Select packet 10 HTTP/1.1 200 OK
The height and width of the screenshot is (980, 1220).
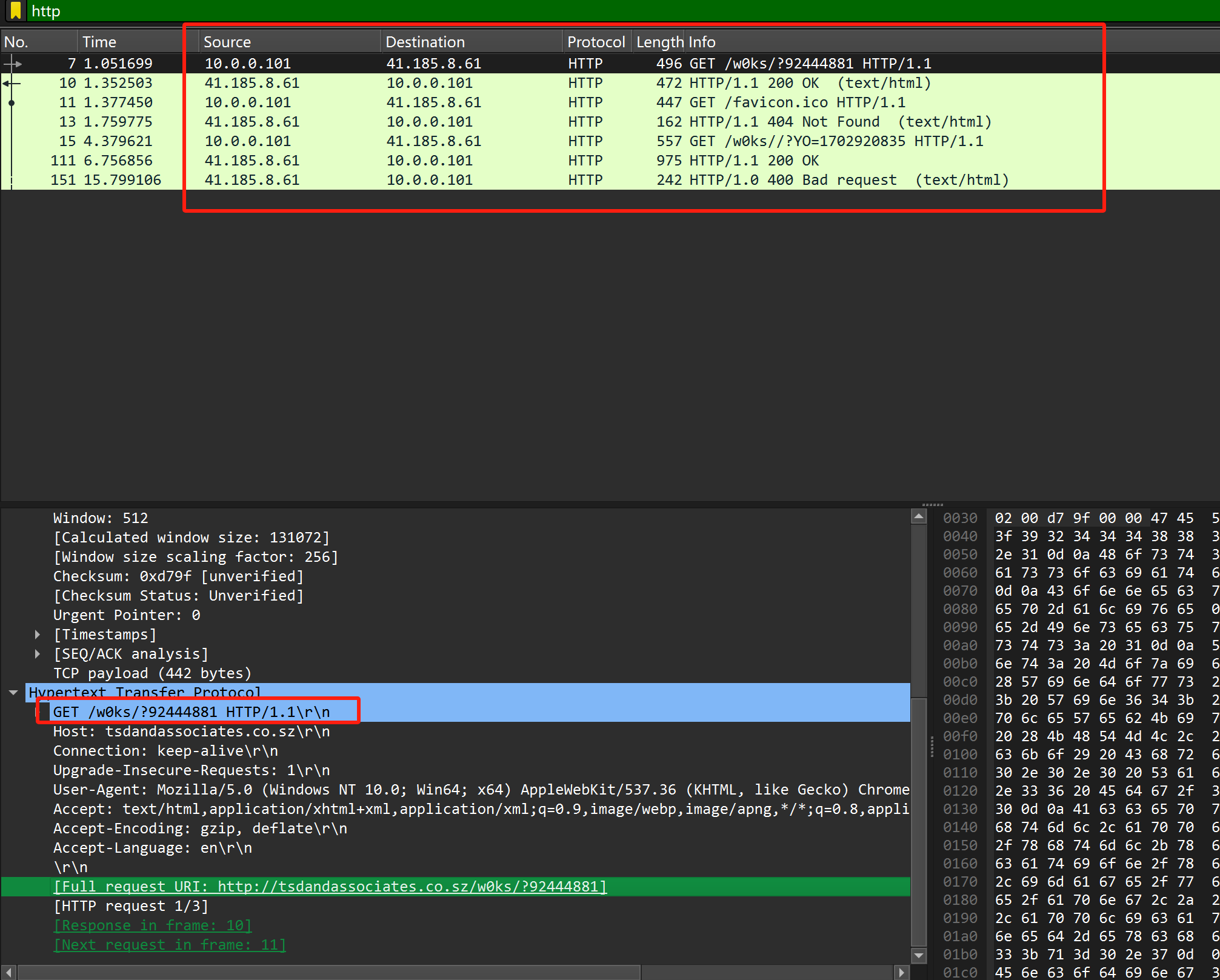point(610,83)
